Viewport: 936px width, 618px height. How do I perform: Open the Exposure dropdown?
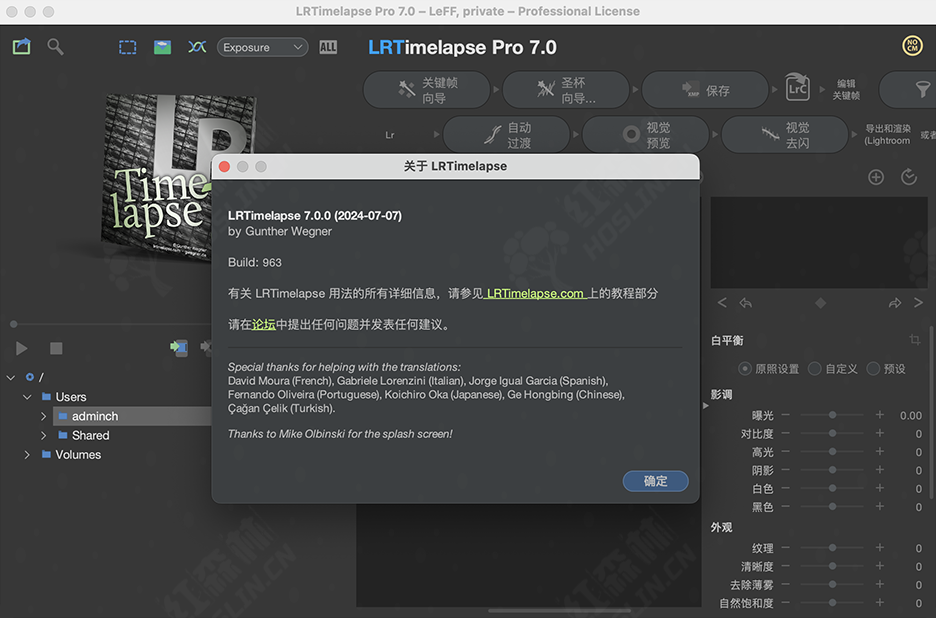point(262,47)
